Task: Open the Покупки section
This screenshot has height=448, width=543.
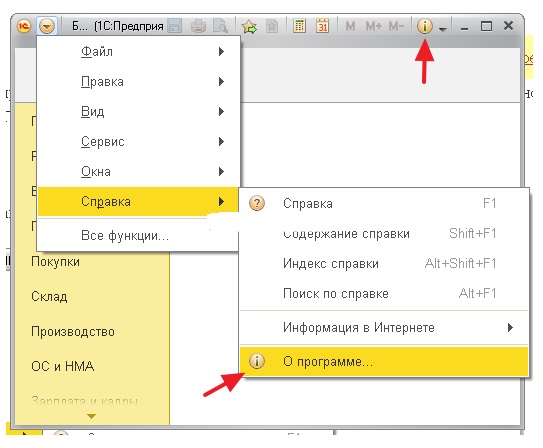Action: click(55, 262)
